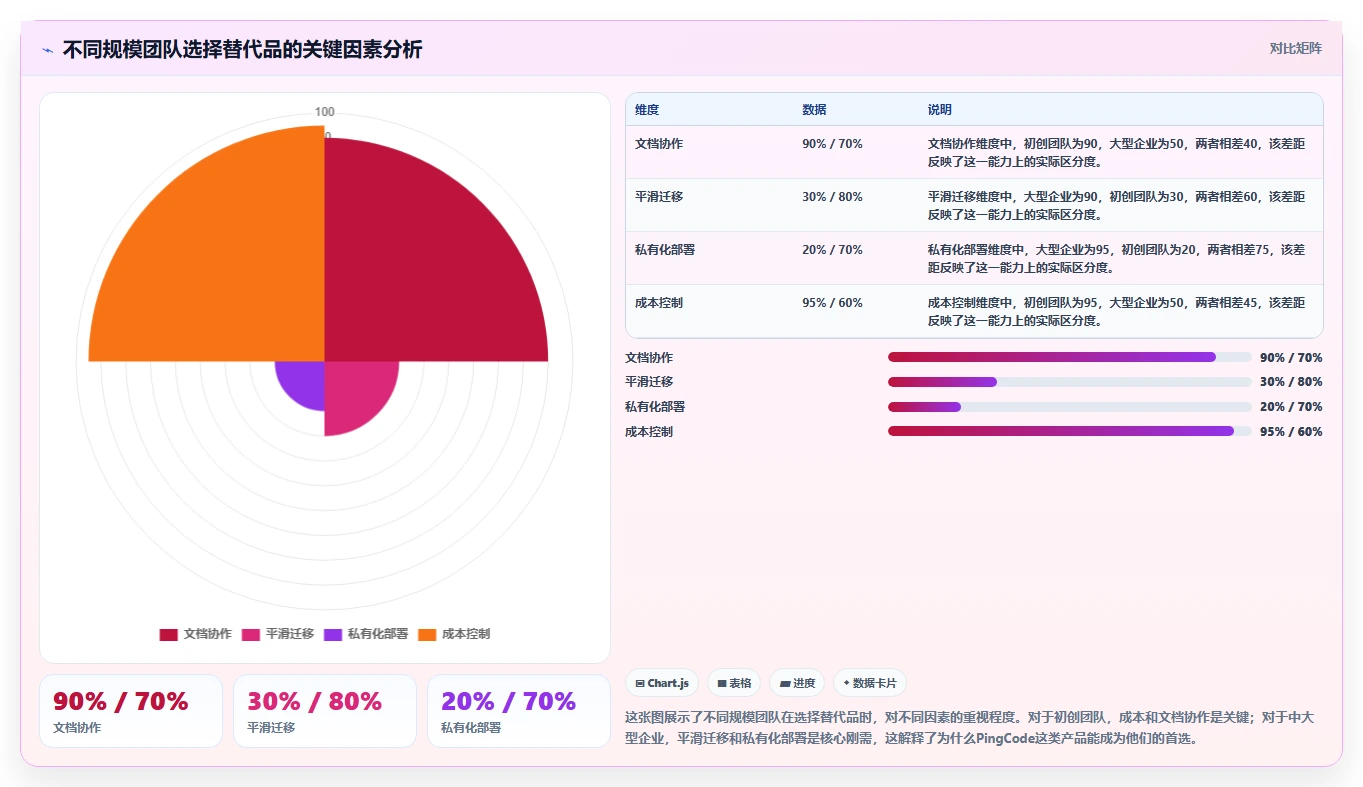The image size is (1363, 787).
Task: Toggle the 成本控制 legend swatch under the chart
Action: pyautogui.click(x=427, y=634)
